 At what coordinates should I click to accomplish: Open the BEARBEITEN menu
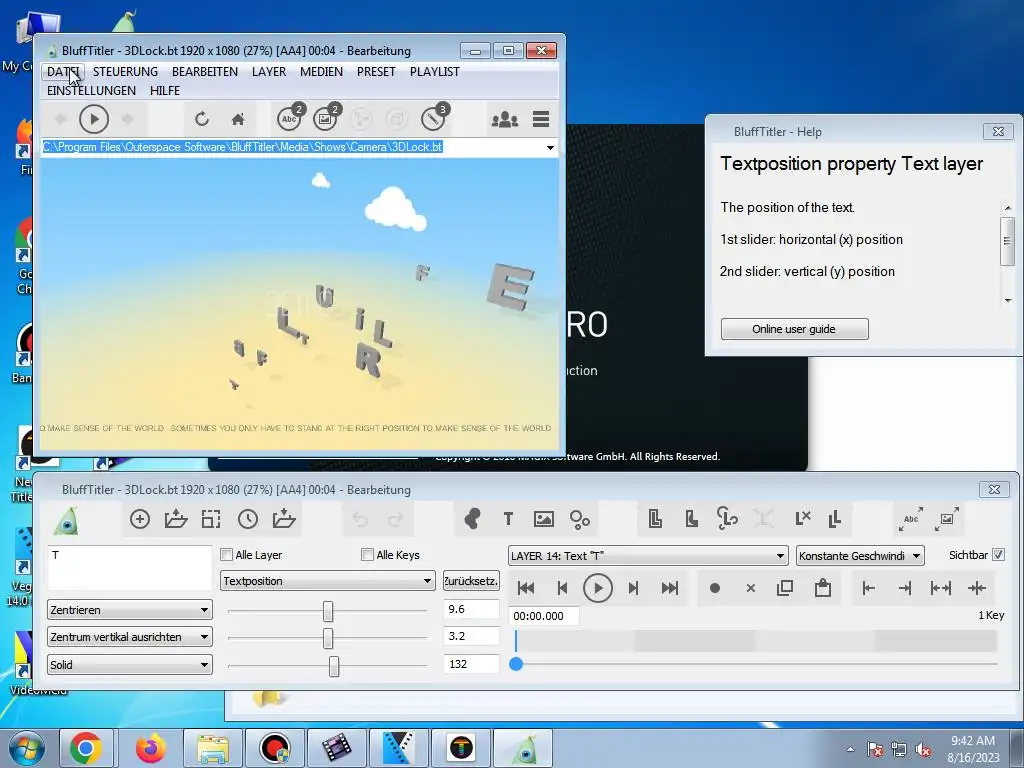204,72
